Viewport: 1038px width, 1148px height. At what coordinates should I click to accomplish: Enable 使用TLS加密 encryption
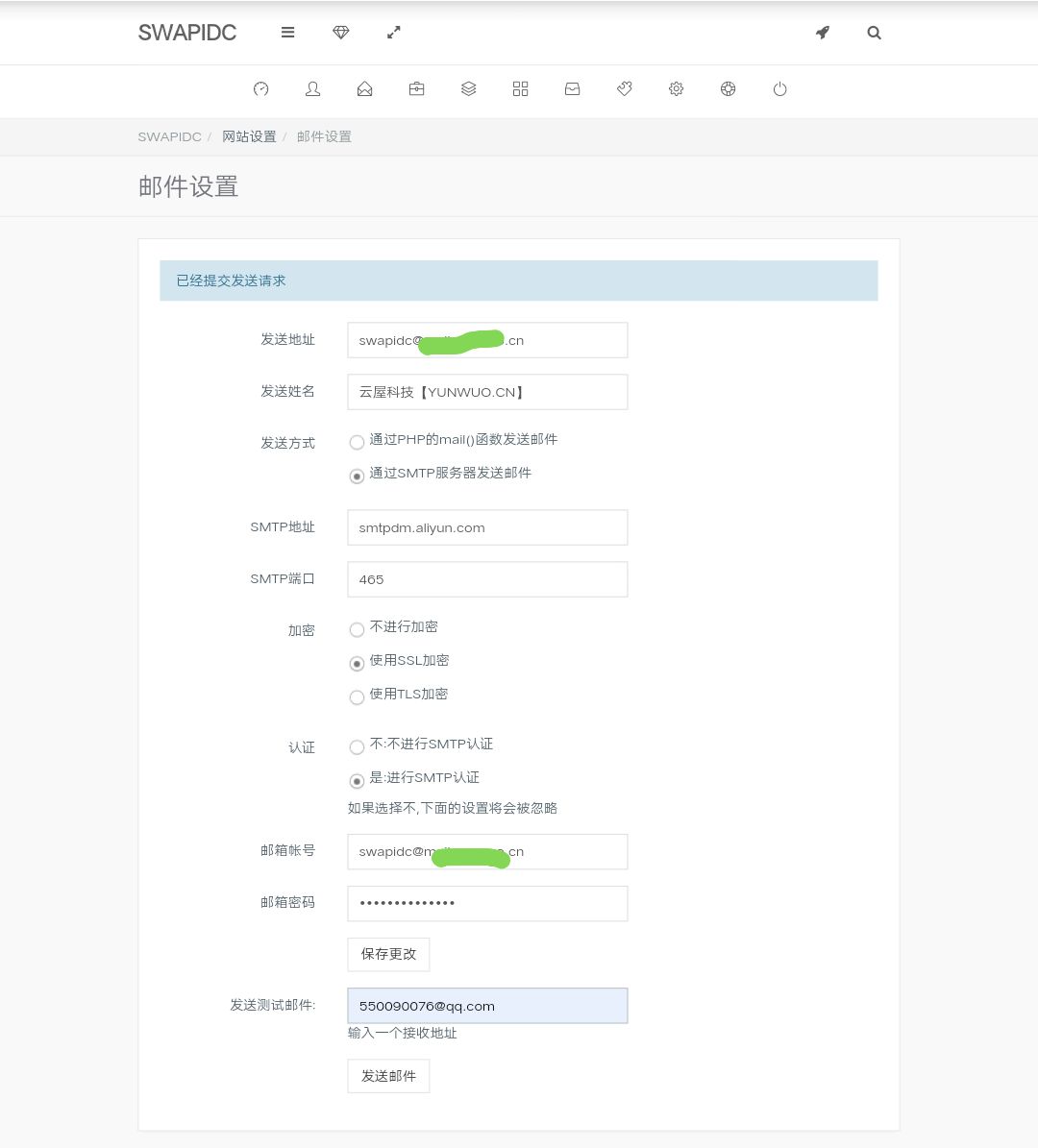357,696
